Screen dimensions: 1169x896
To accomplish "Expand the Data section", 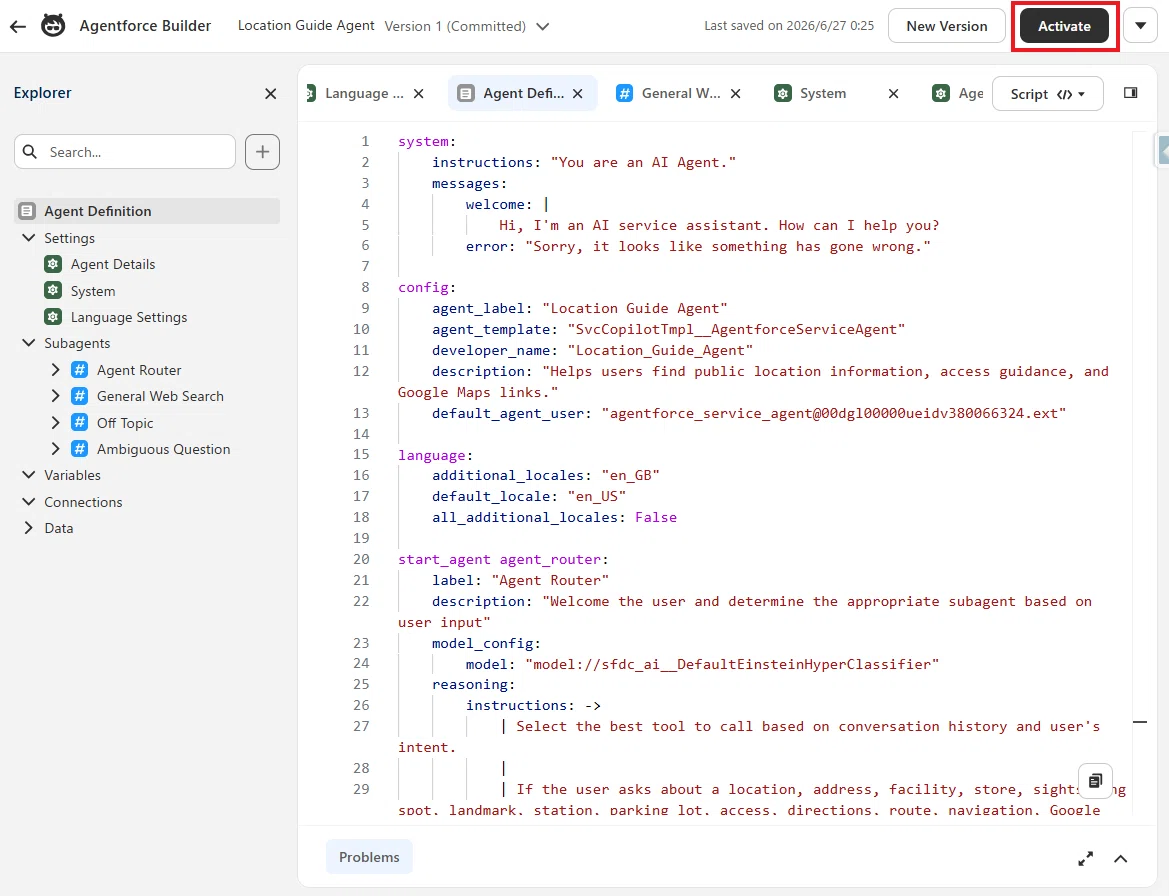I will pyautogui.click(x=29, y=528).
